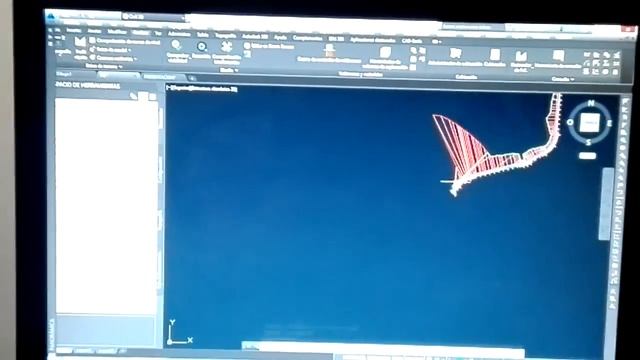Click the plus new drawing tab button
640x360 pixels.
click(x=192, y=78)
